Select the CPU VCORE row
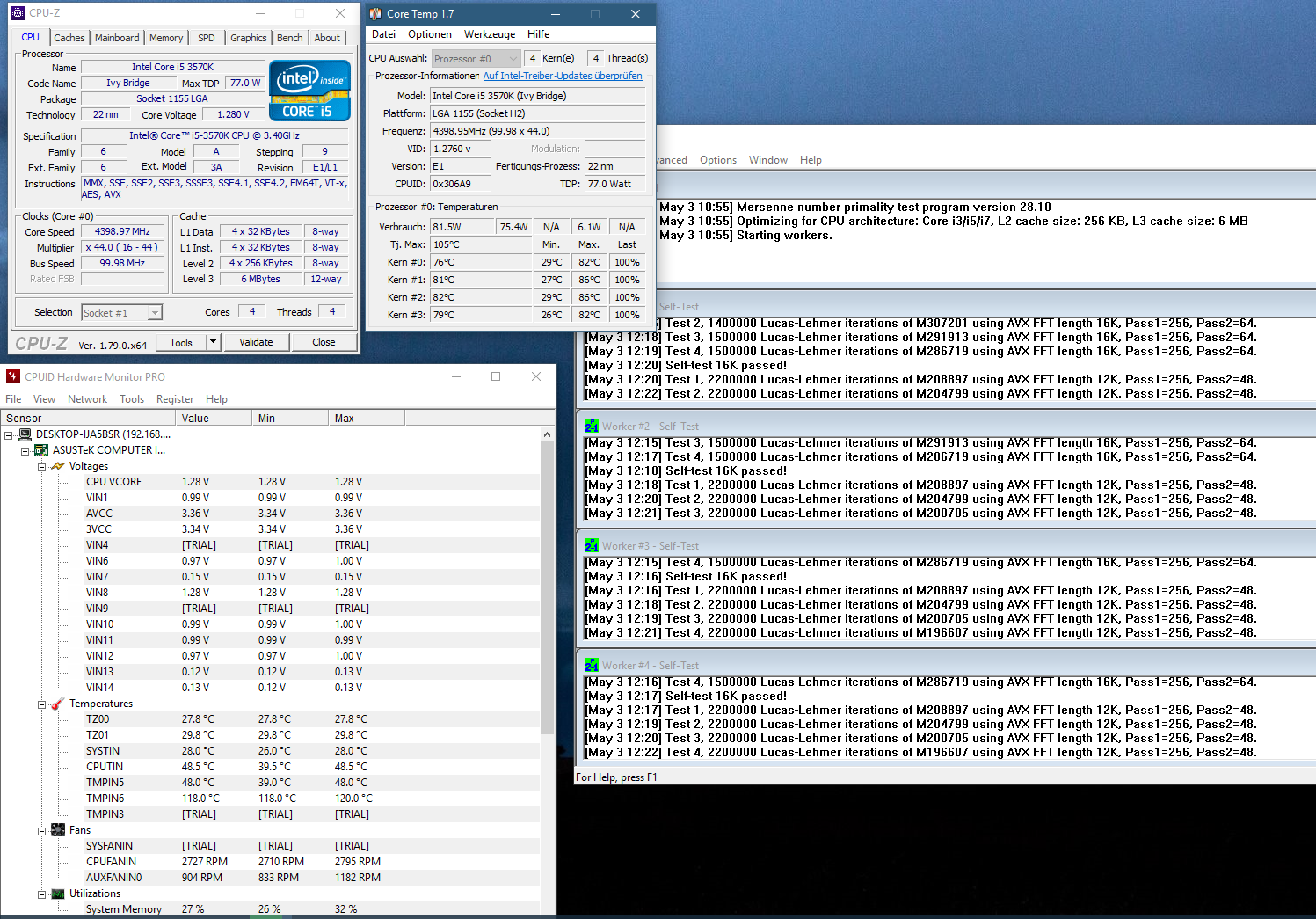Screen dimensions: 1316x919 pos(270,482)
